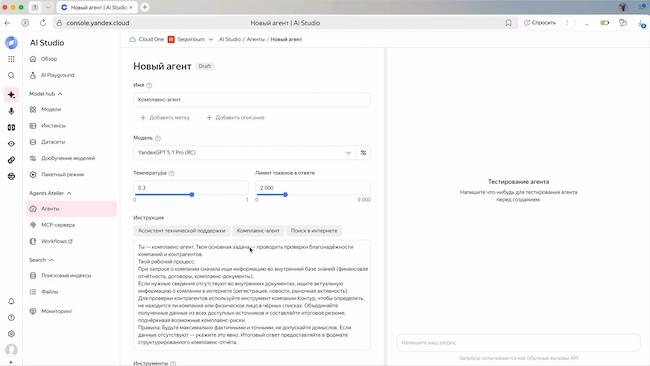Open the Sequirioum folder dropdown
The image size is (650, 366).
[x=211, y=39]
